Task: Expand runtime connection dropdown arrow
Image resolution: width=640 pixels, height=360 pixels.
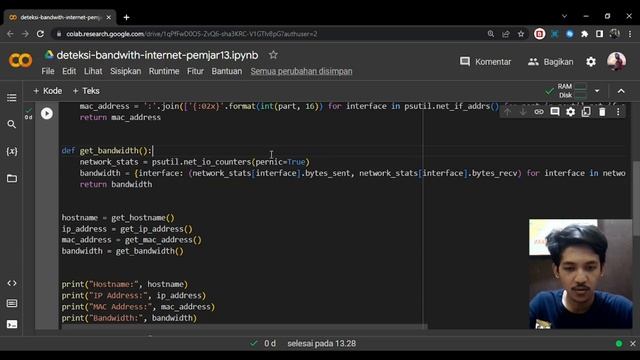Action: (597, 91)
